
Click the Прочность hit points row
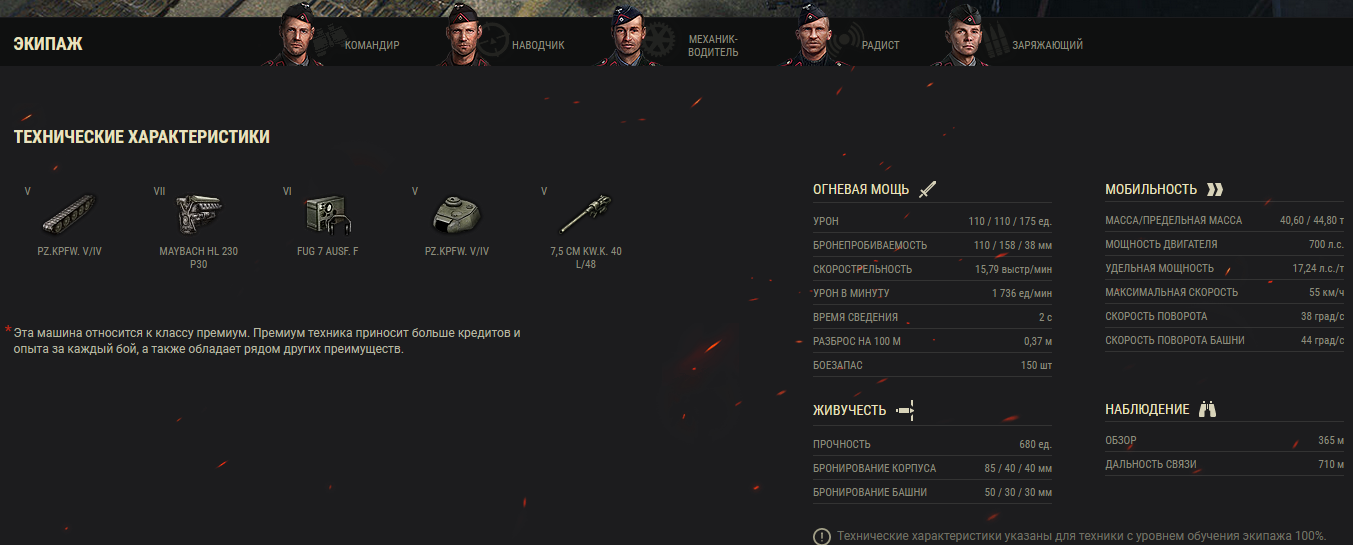click(932, 444)
